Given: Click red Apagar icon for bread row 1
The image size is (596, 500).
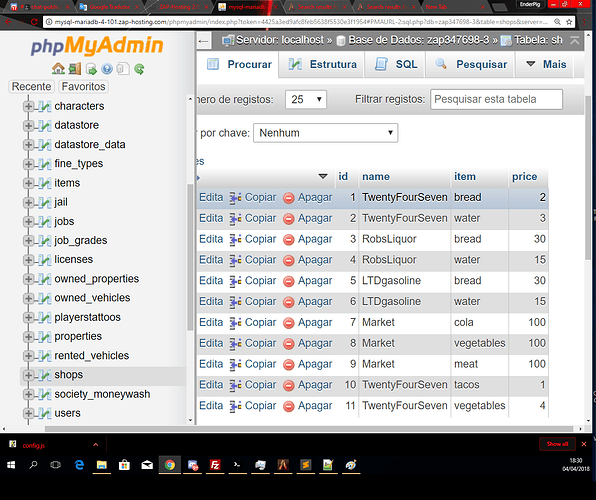Looking at the screenshot, I should point(288,198).
